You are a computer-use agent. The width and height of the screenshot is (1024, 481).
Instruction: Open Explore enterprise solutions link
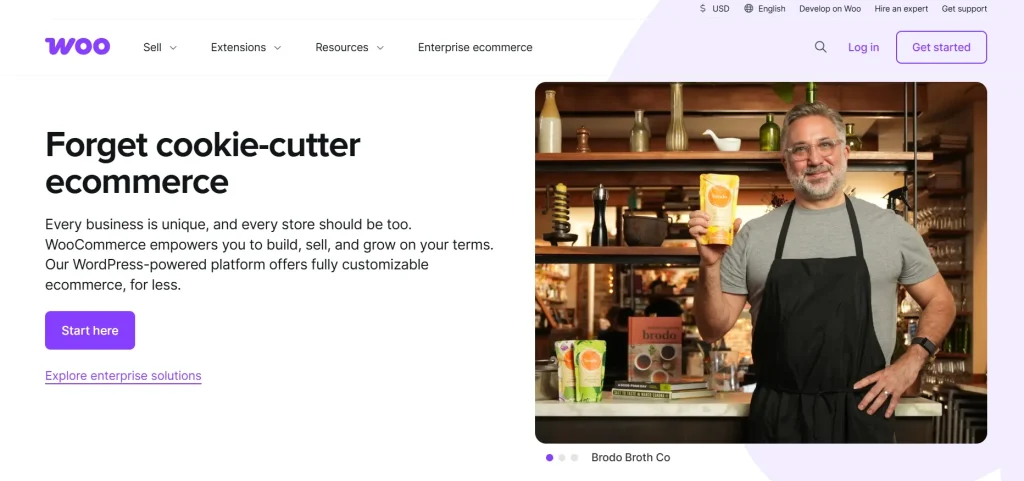click(123, 376)
